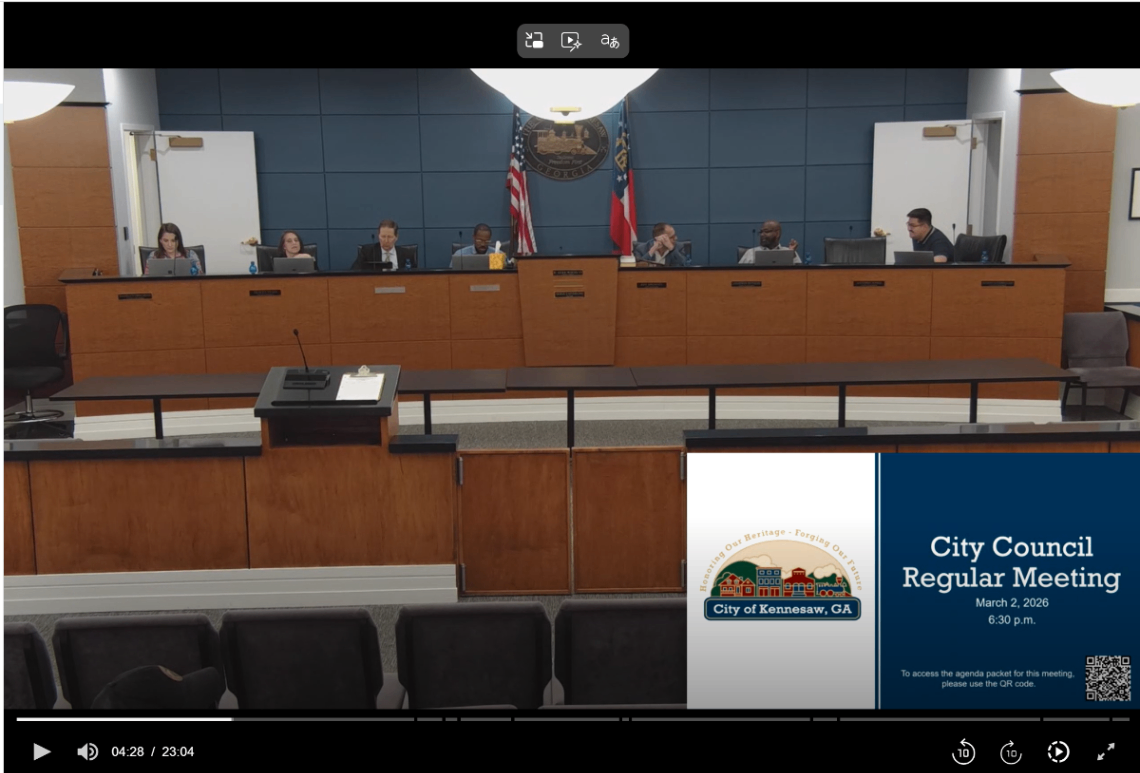Image resolution: width=1140 pixels, height=773 pixels.
Task: Rewind the video 10 seconds
Action: point(963,752)
